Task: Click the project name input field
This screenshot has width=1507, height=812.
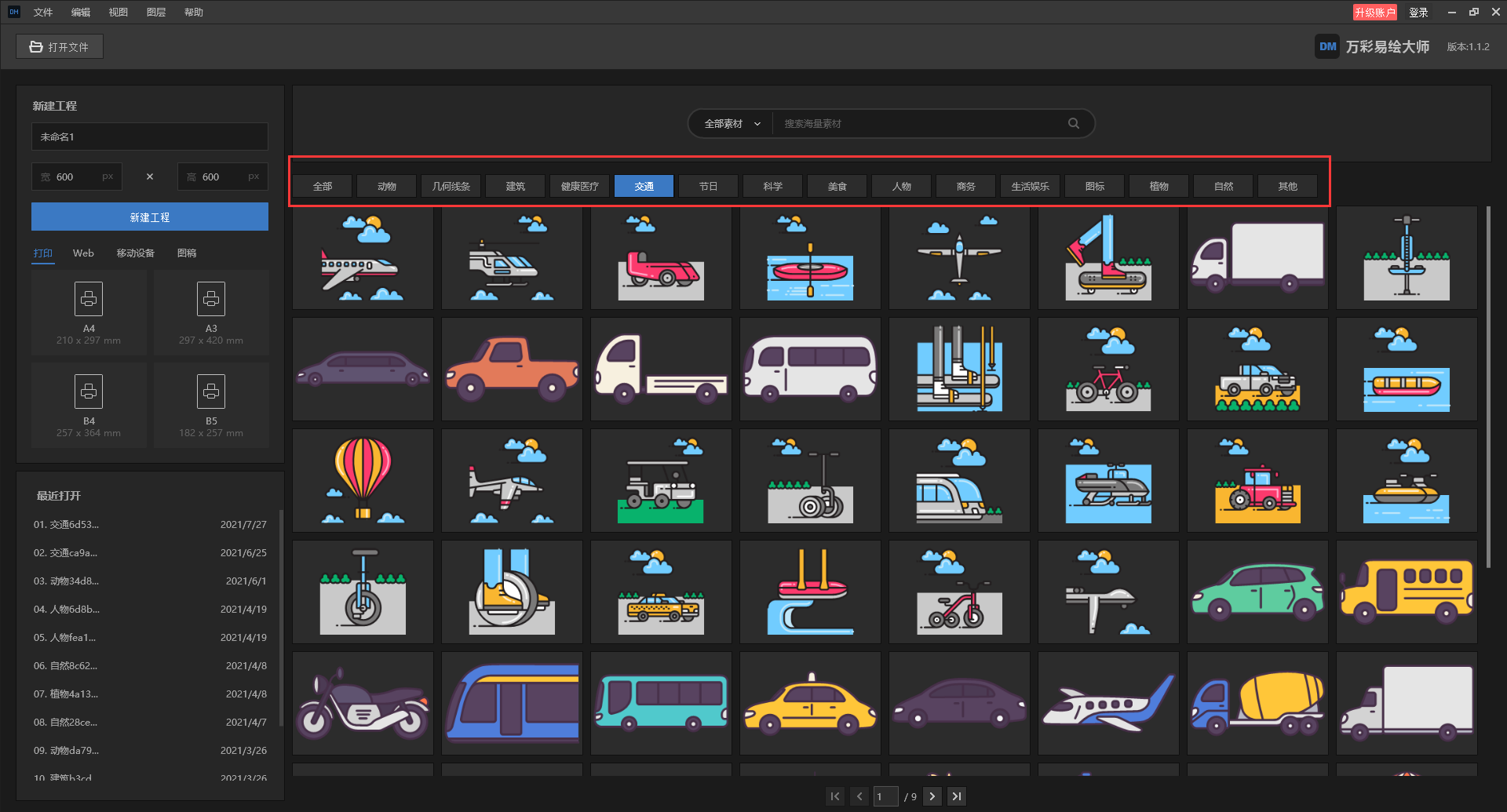Action: [x=150, y=137]
